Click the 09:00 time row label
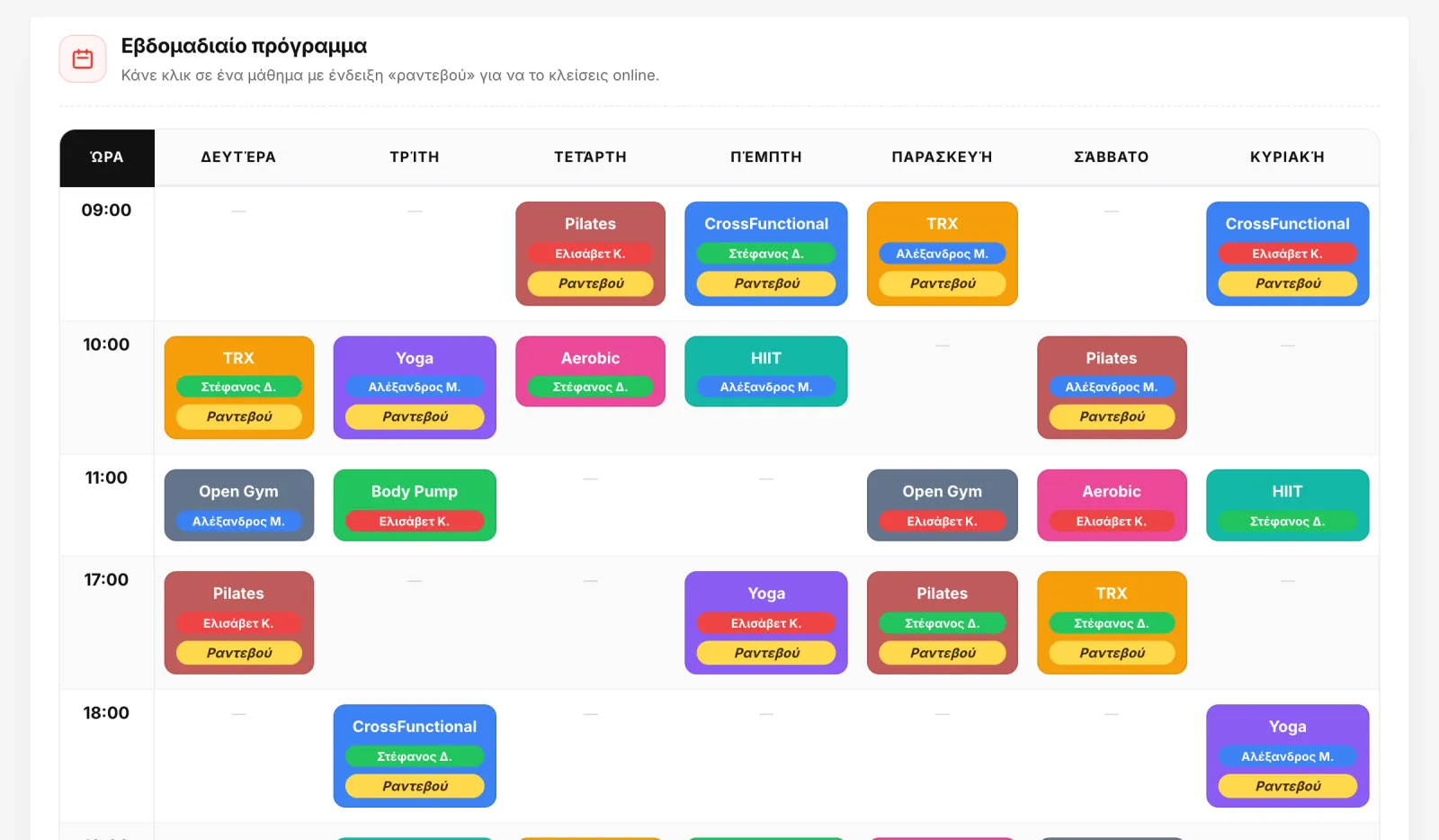Screen dimensions: 1439x840 (x=106, y=210)
